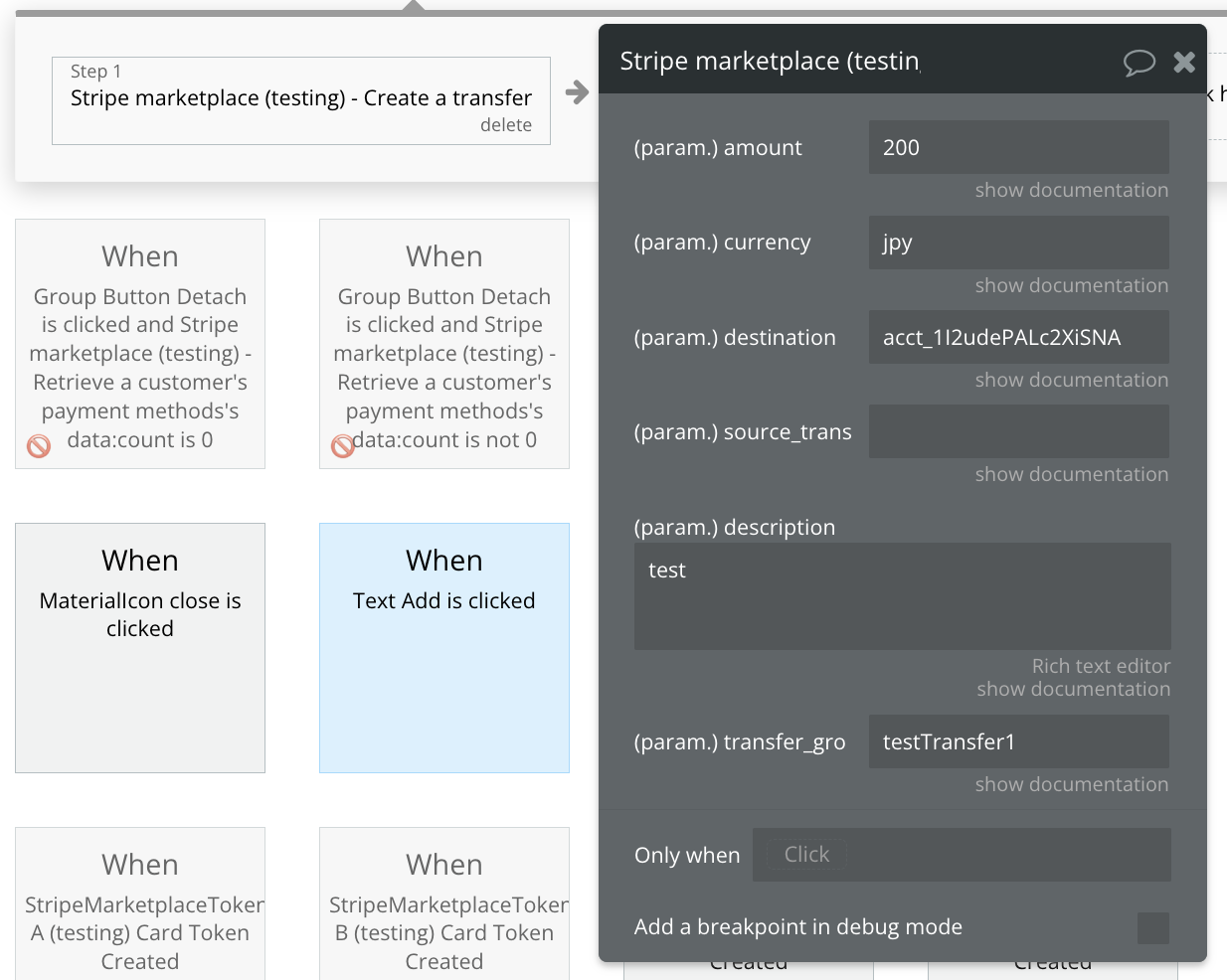Toggle the Add a breakpoint in debug mode checkbox
Screen dimensions: 1227x980
pyautogui.click(x=1153, y=928)
